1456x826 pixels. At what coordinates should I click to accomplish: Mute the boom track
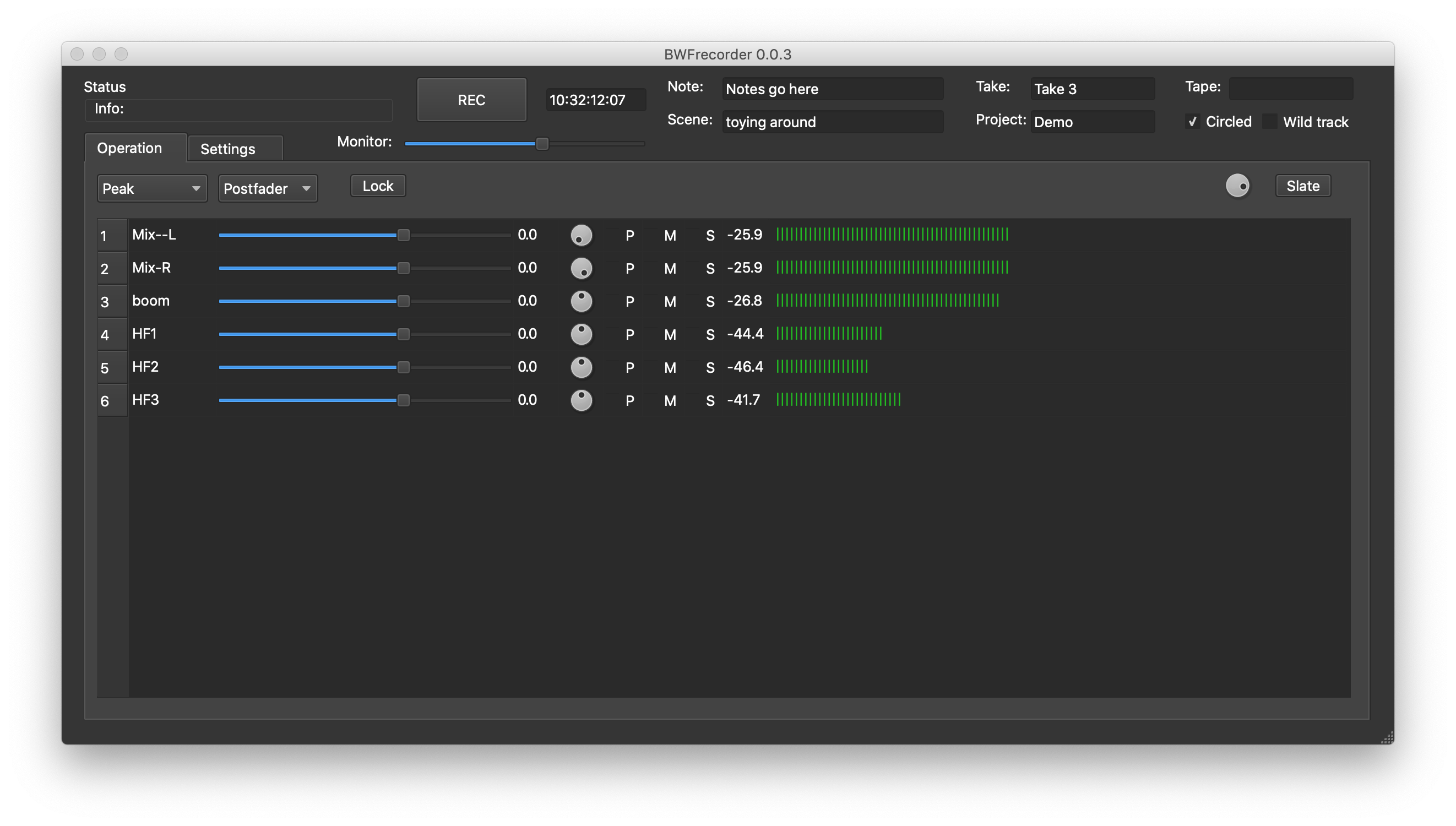pyautogui.click(x=670, y=301)
